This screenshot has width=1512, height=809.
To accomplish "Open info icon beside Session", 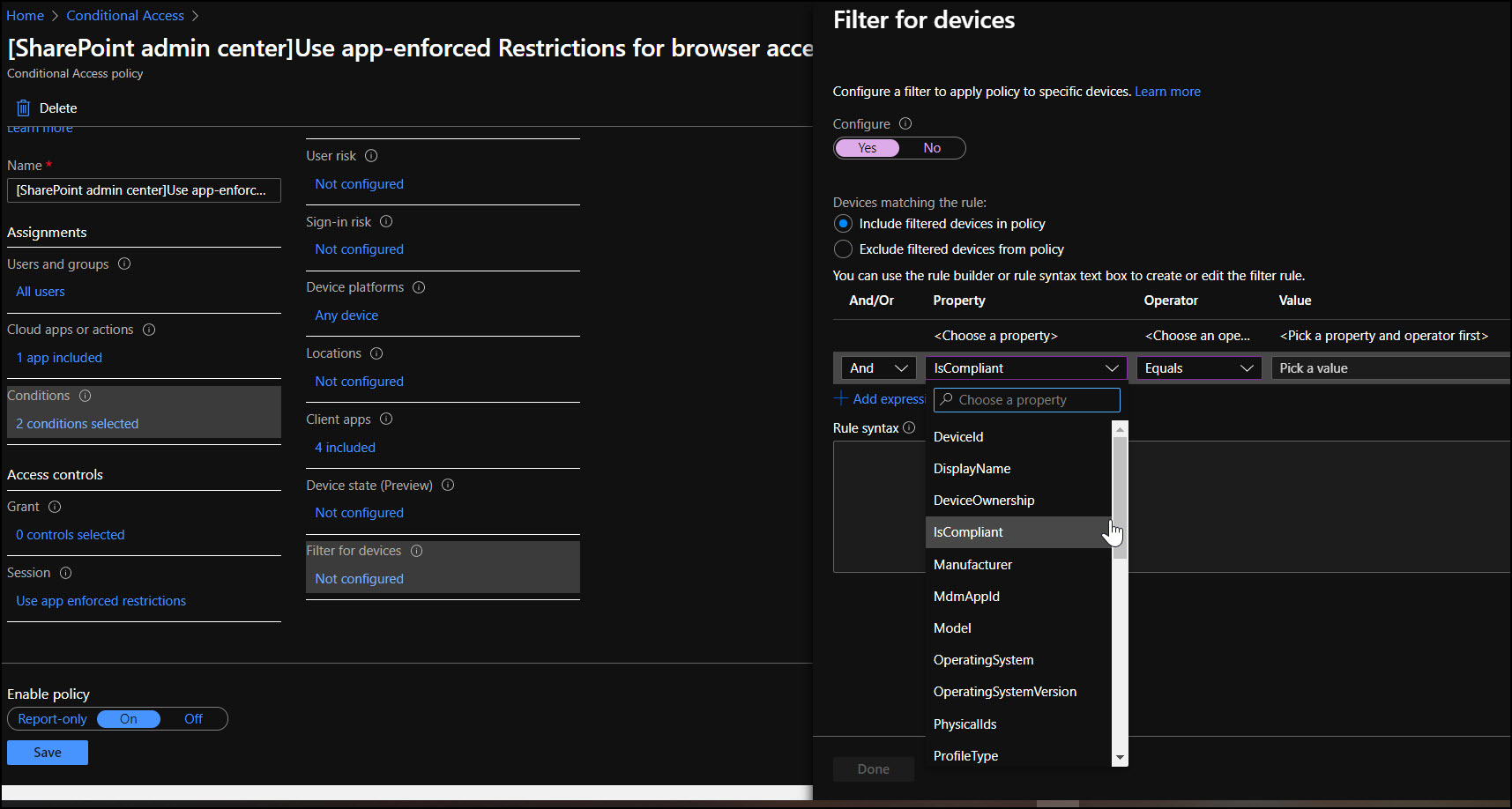I will click(65, 573).
